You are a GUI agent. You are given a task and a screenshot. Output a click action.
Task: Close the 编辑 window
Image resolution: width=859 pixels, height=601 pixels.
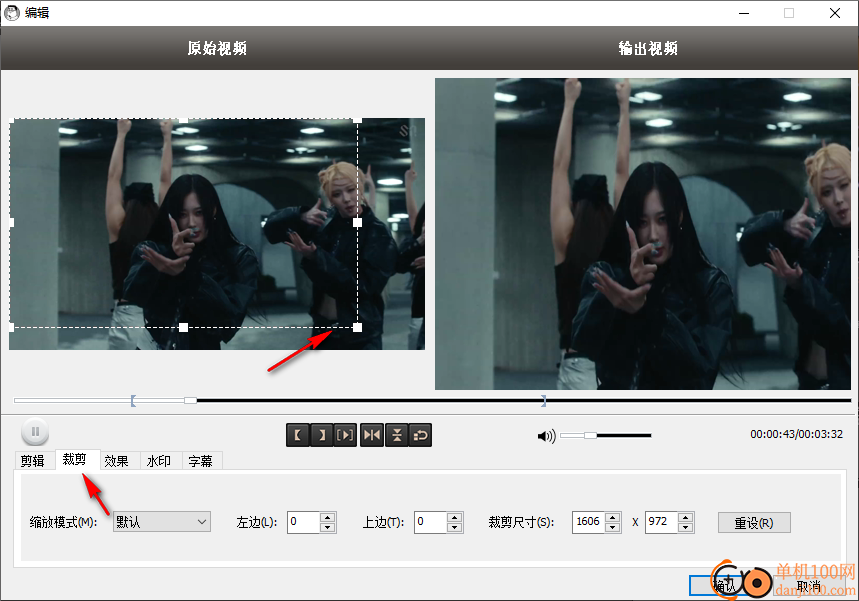[835, 13]
